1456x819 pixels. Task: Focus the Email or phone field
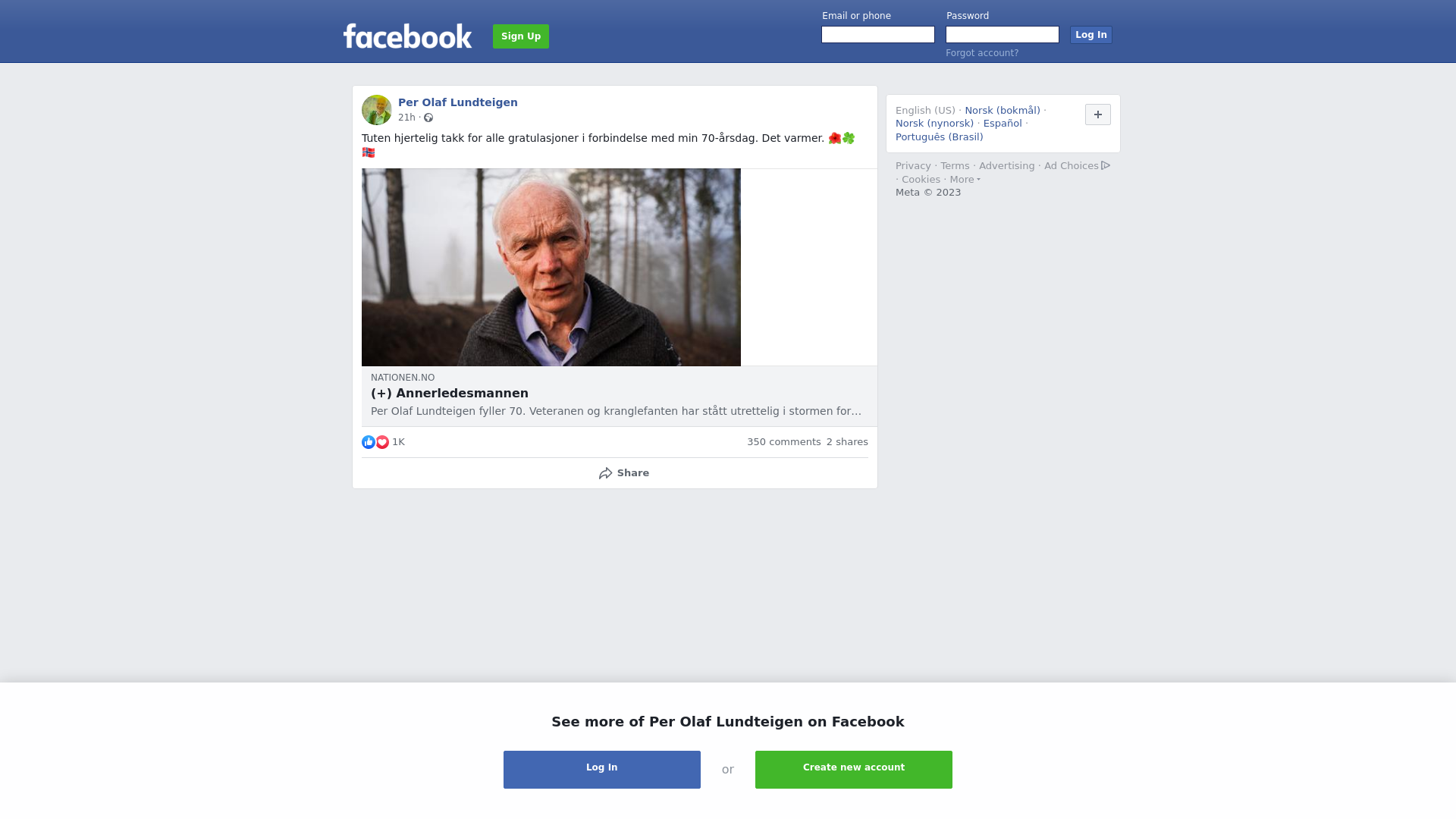coord(878,35)
